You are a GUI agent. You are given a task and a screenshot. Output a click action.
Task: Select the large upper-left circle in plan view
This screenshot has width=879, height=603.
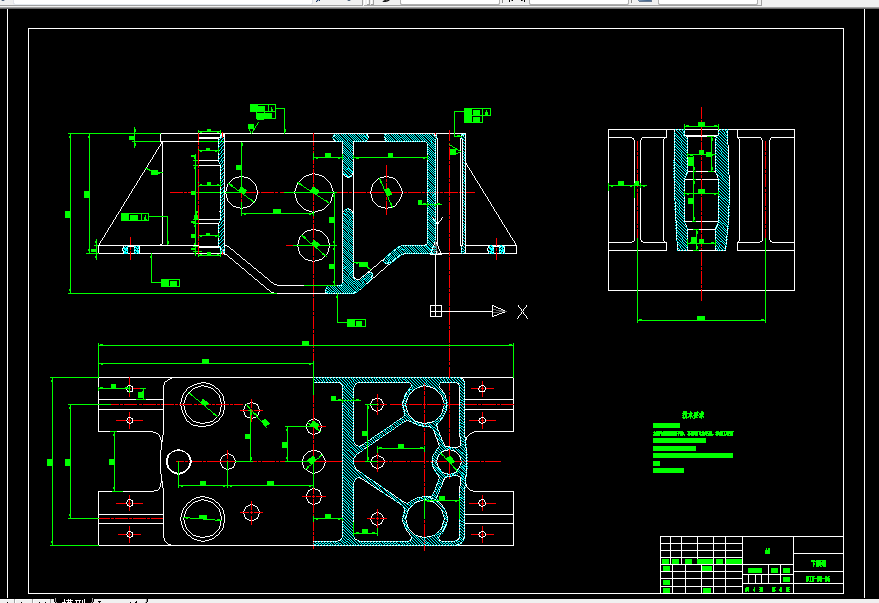202,404
